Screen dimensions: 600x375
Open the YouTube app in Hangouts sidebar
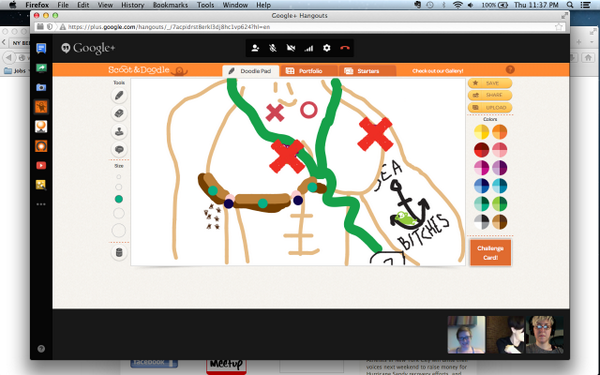41,165
